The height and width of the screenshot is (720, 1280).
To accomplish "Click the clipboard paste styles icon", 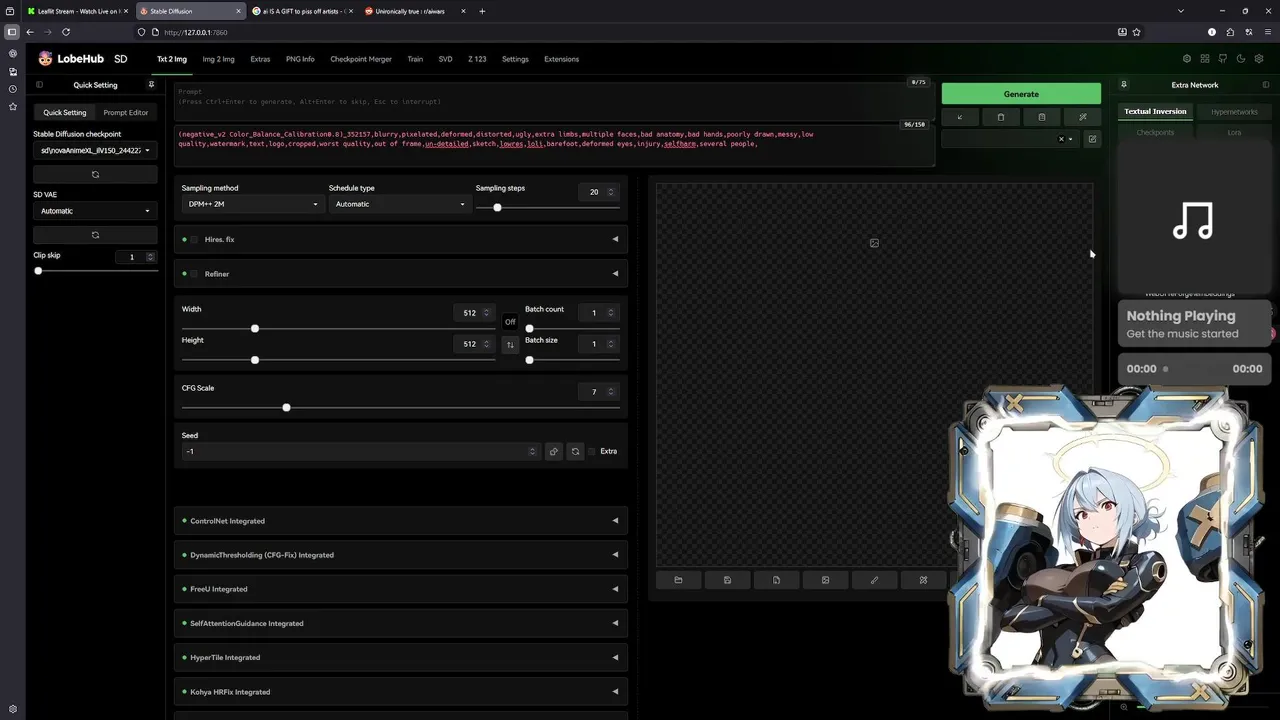I will [1041, 117].
